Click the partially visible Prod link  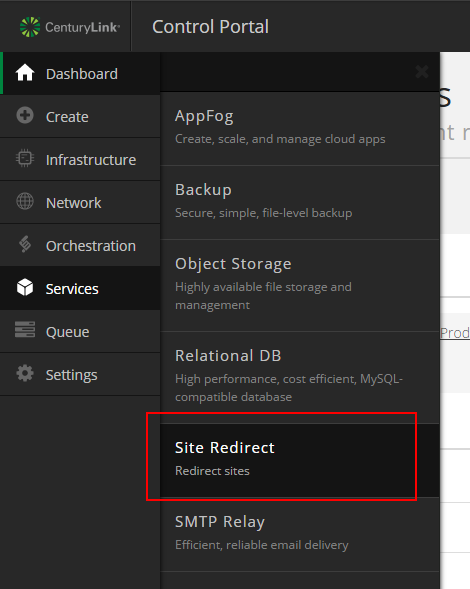pyautogui.click(x=455, y=333)
